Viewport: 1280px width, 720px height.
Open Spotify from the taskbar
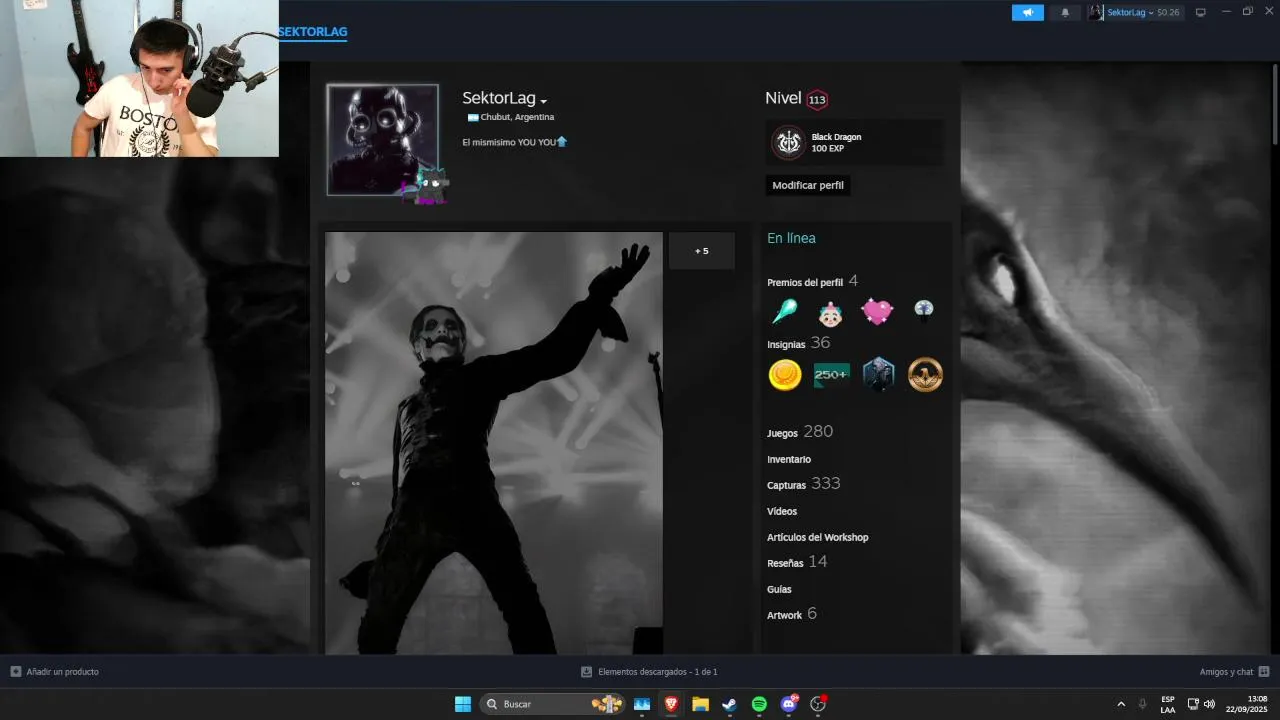tap(759, 704)
